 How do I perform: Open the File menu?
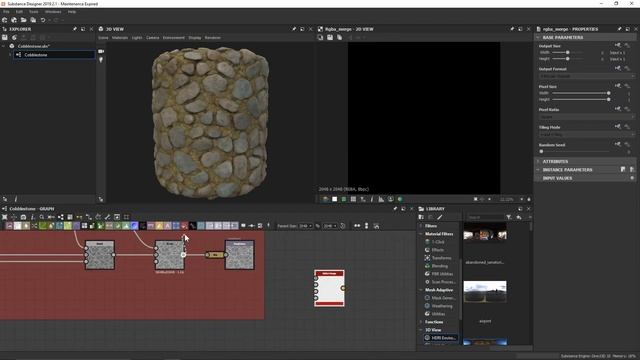(x=6, y=12)
